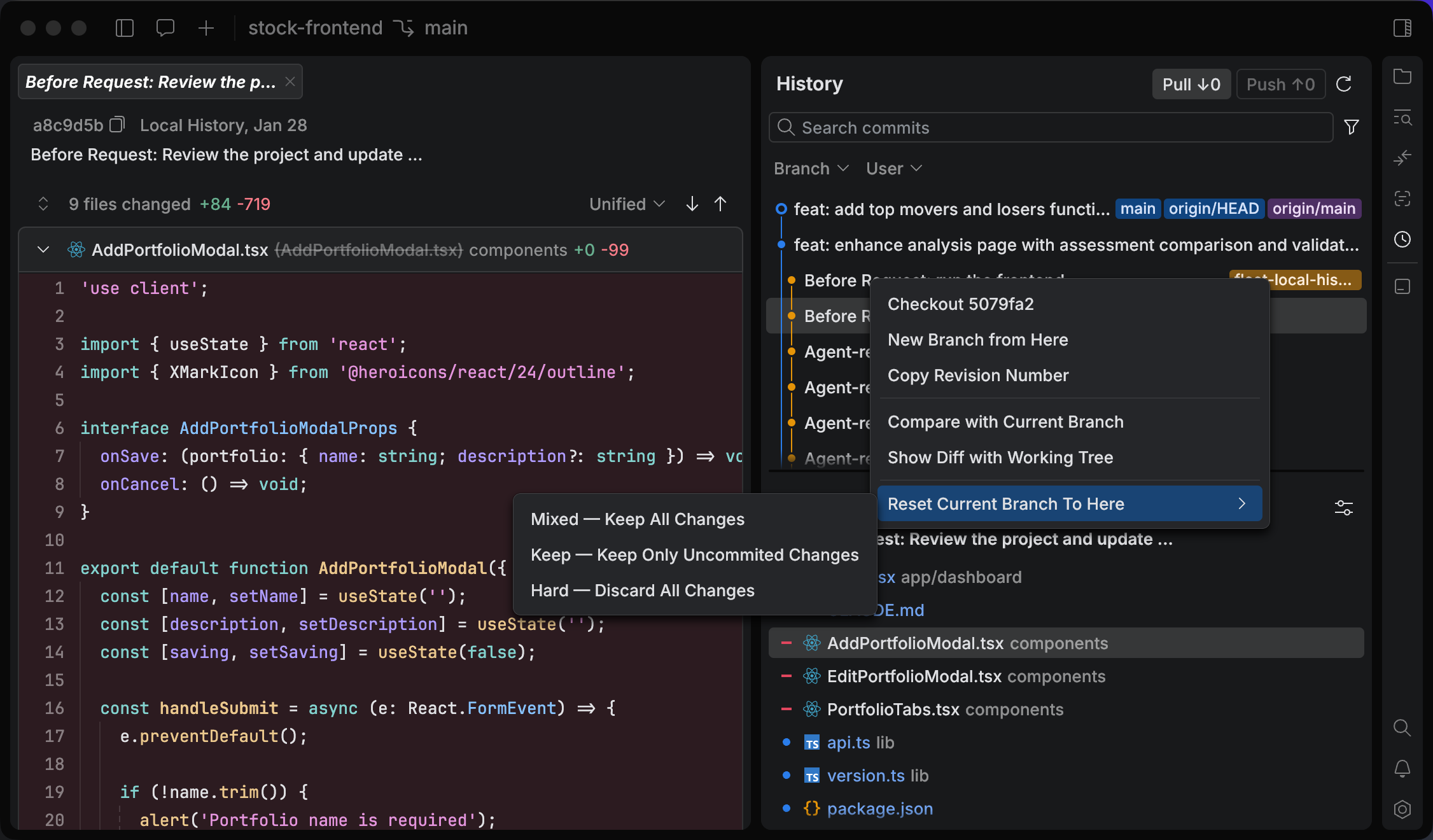Screen dimensions: 1433x840
Task: Click the Pull button
Action: (x=1191, y=84)
